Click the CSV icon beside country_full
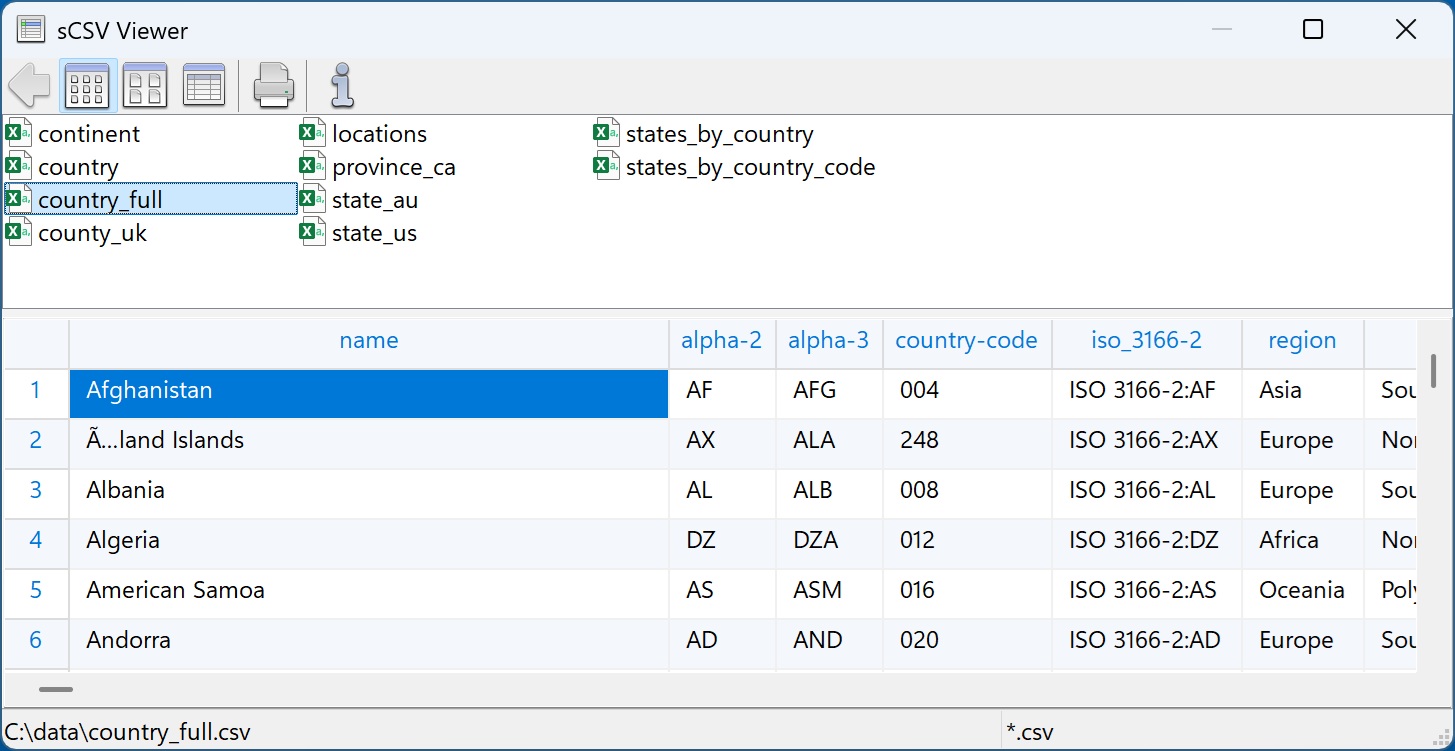 click(x=17, y=199)
